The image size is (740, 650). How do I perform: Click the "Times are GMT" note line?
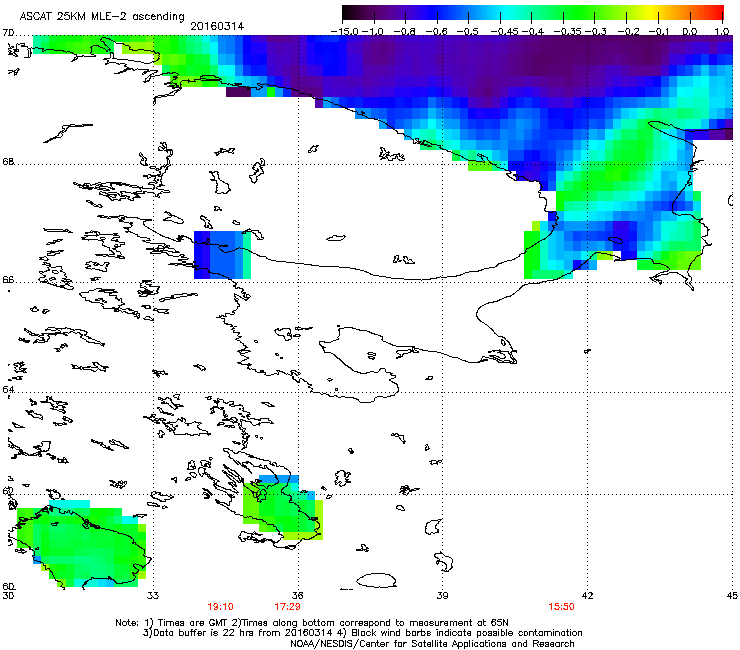click(312, 623)
